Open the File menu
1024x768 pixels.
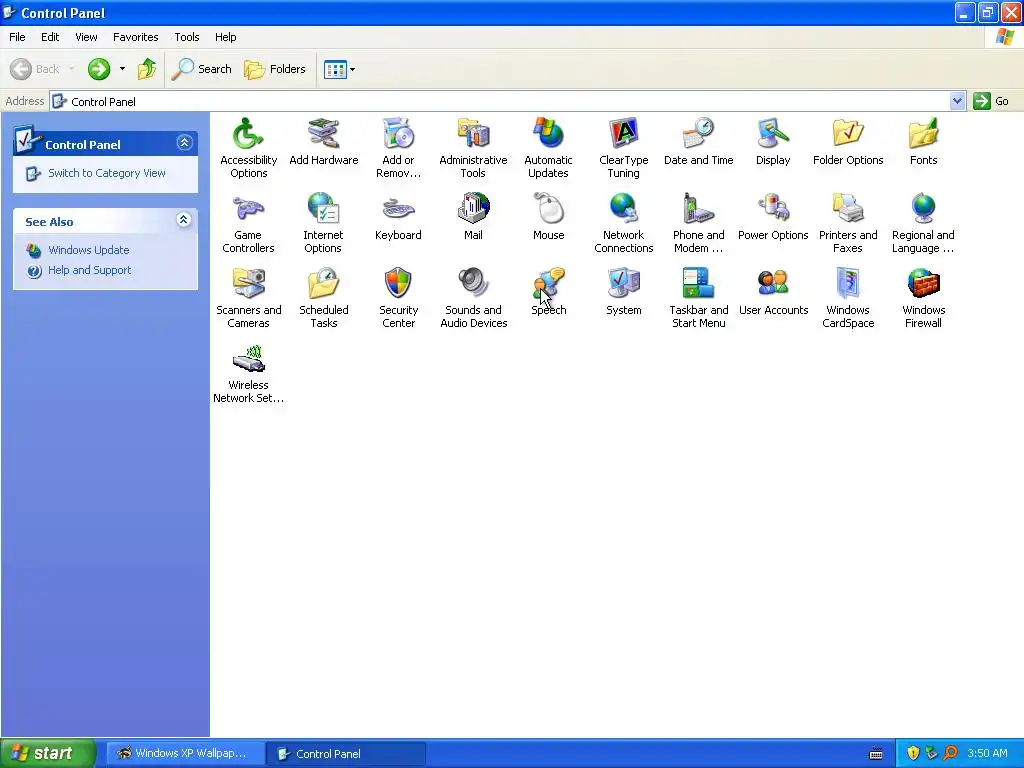point(17,37)
